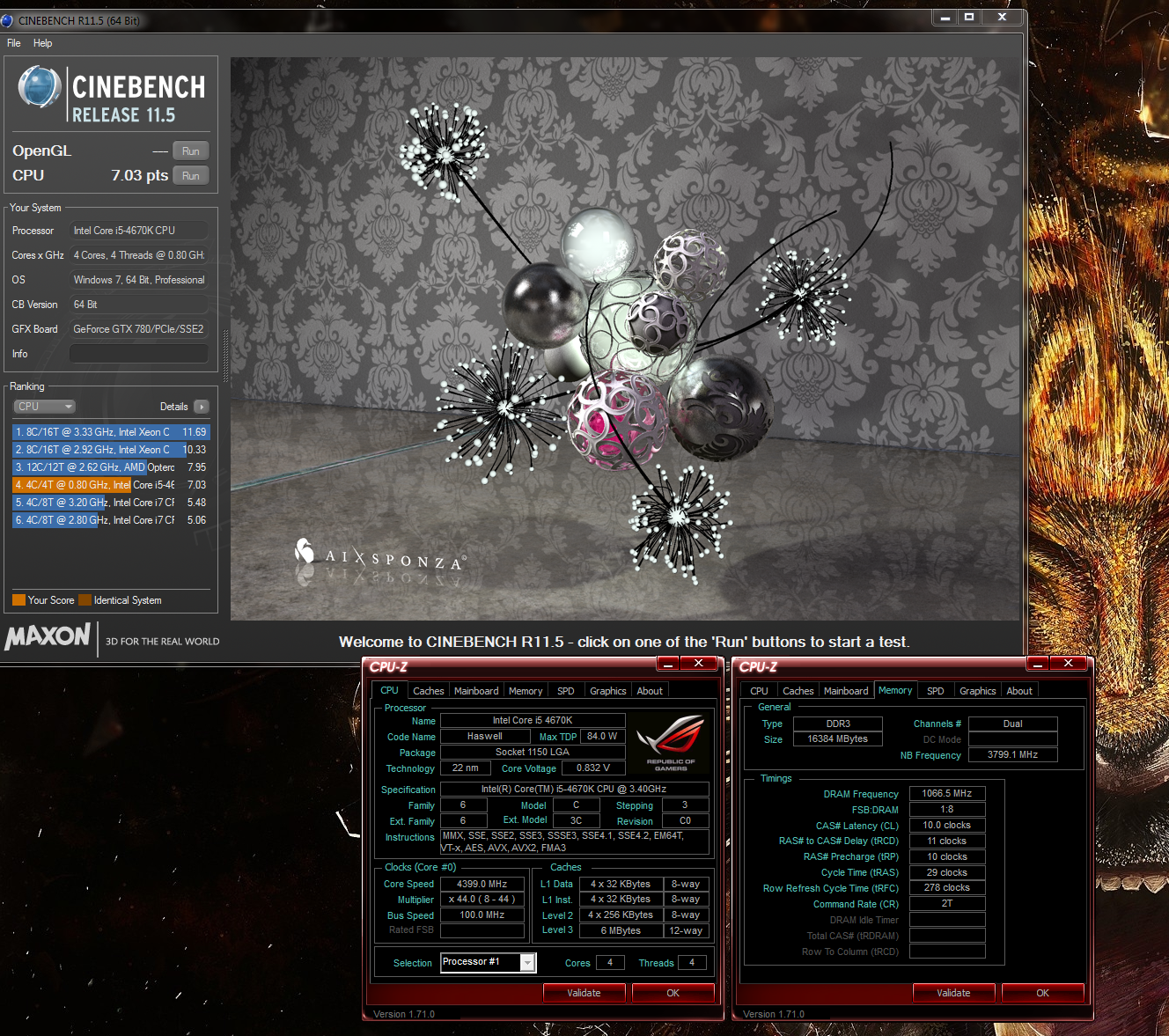The width and height of the screenshot is (1169, 1036).
Task: Switch to Mainboard tab in left CPU-Z window
Action: tap(476, 691)
